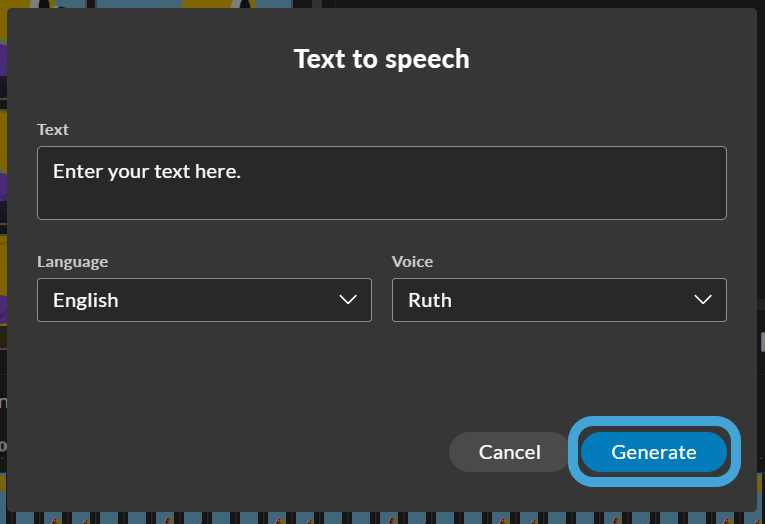This screenshot has height=524, width=765.
Task: Click the empty lower area of the text box
Action: pos(382,202)
